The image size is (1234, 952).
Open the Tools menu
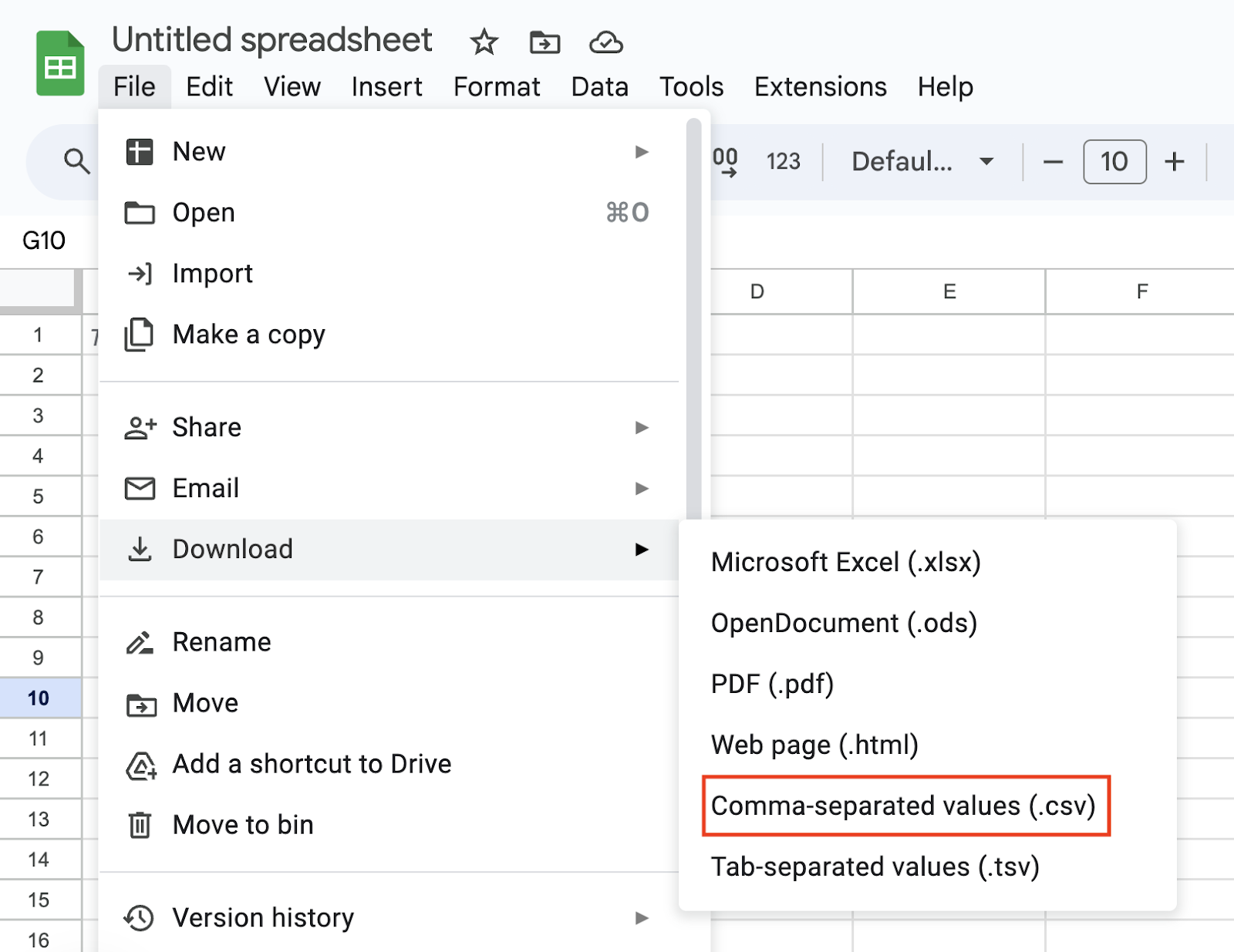[691, 86]
